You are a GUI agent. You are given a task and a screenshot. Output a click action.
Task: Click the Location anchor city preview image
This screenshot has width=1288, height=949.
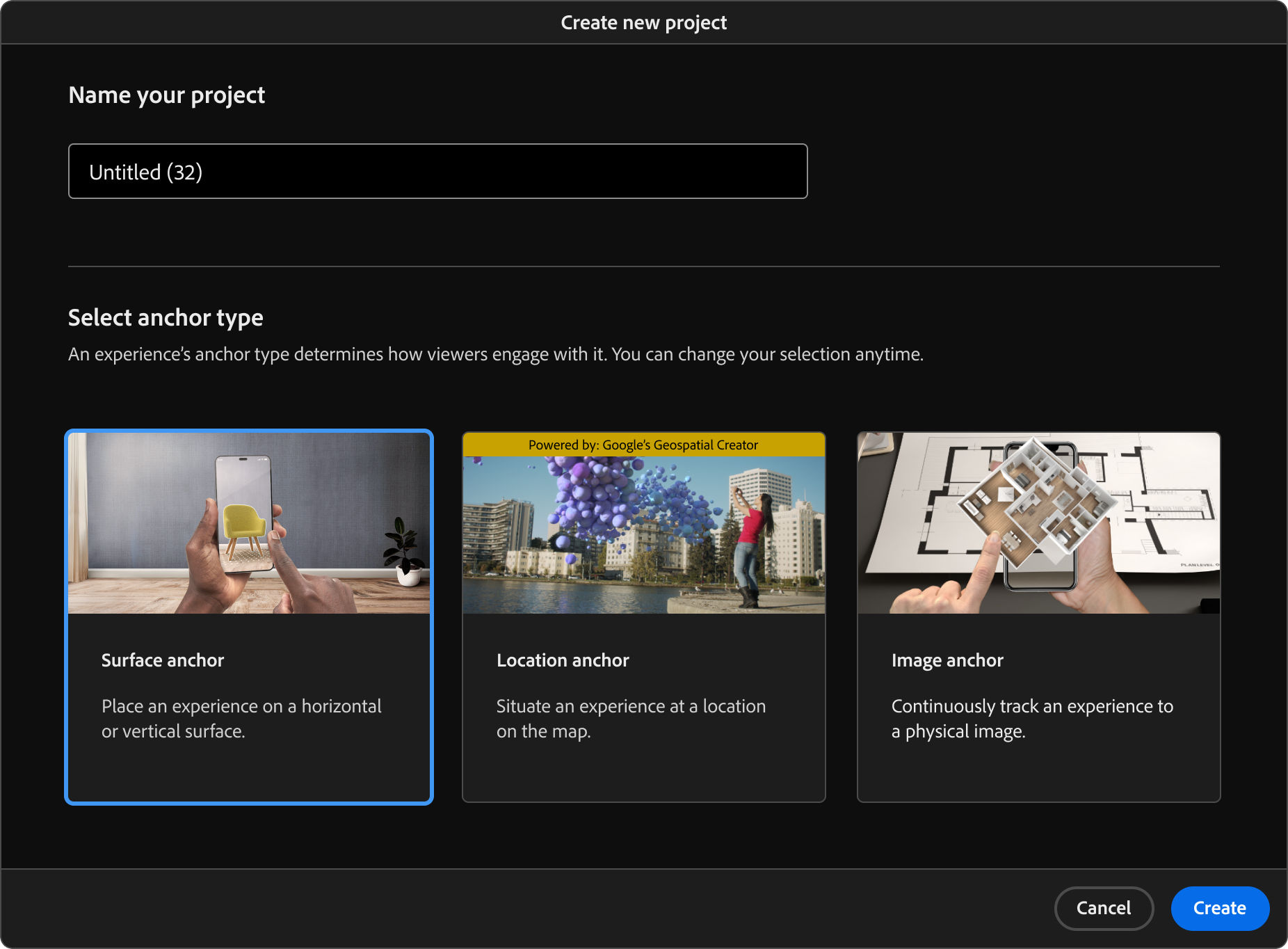point(644,534)
